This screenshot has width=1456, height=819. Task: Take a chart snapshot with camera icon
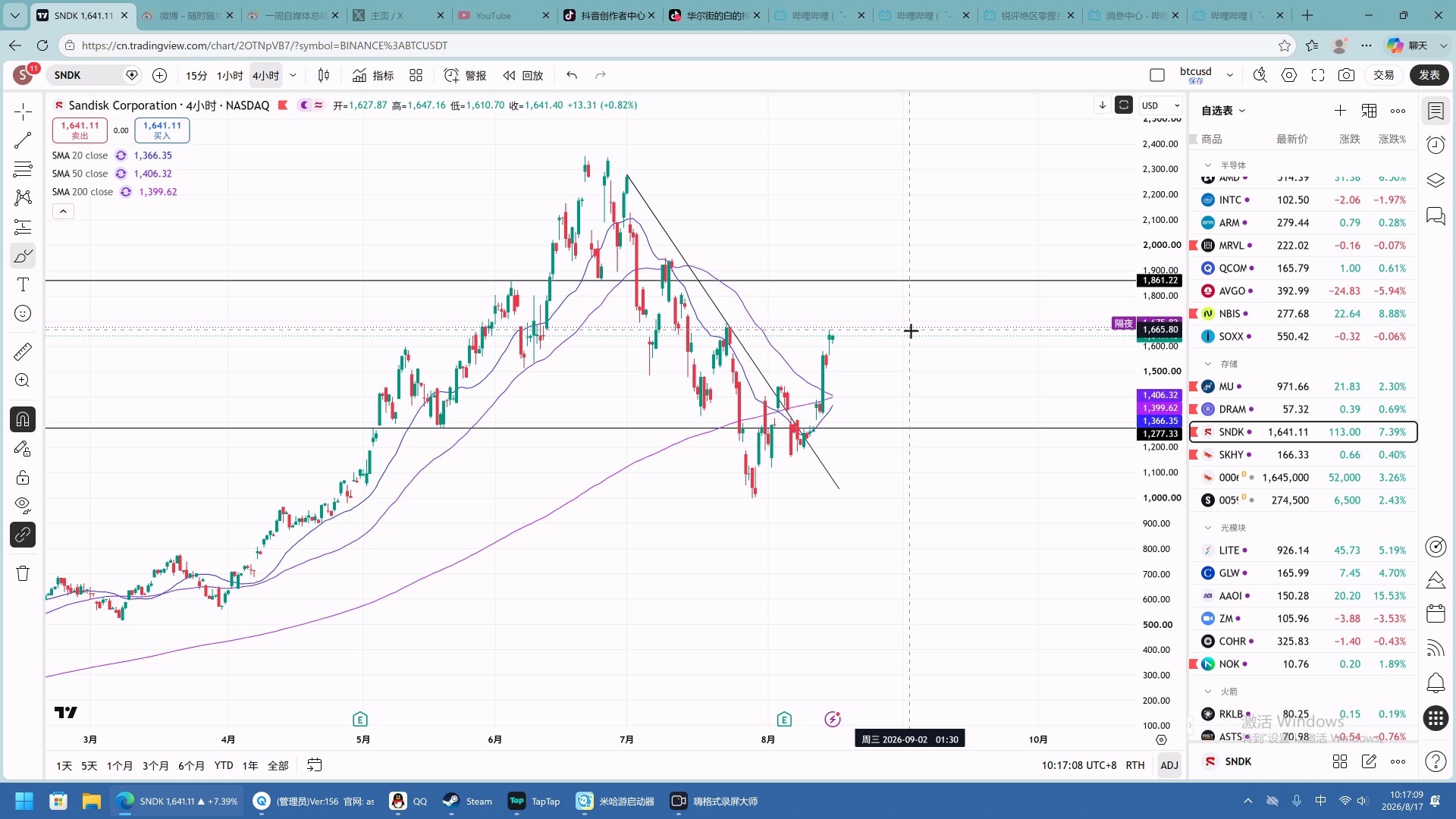[1346, 75]
